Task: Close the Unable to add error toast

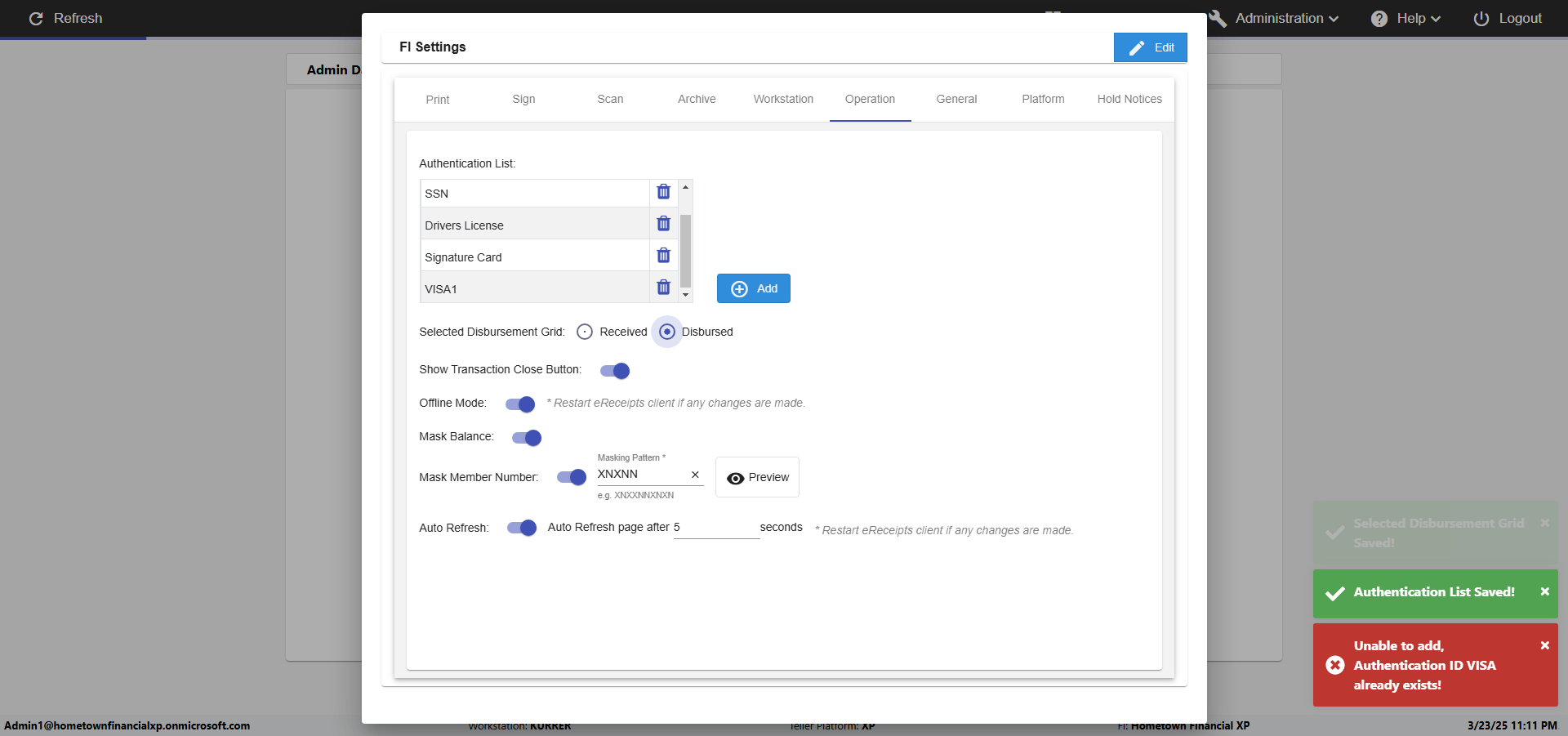Action: pos(1544,645)
